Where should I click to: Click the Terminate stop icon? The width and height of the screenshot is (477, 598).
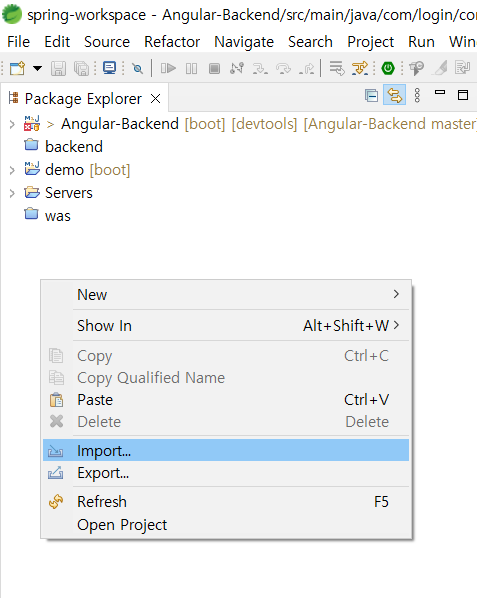tap(214, 69)
